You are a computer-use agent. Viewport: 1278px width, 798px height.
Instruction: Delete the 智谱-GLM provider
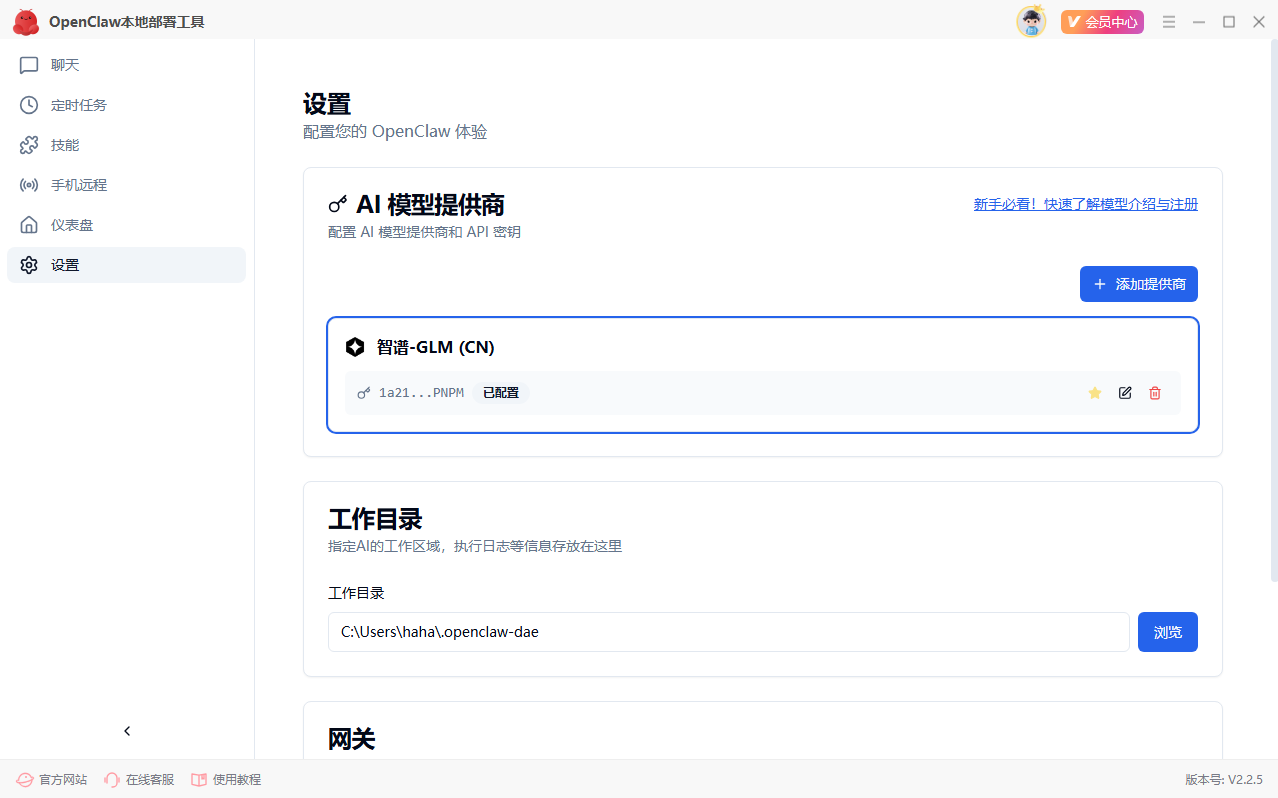1154,393
